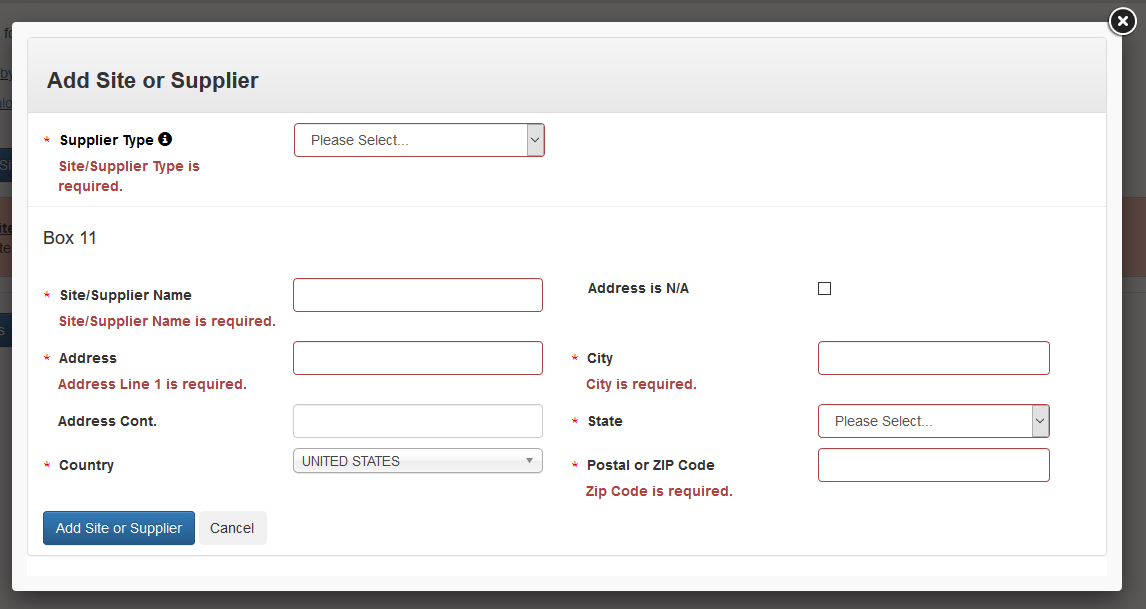Click the State field label

[x=605, y=421]
